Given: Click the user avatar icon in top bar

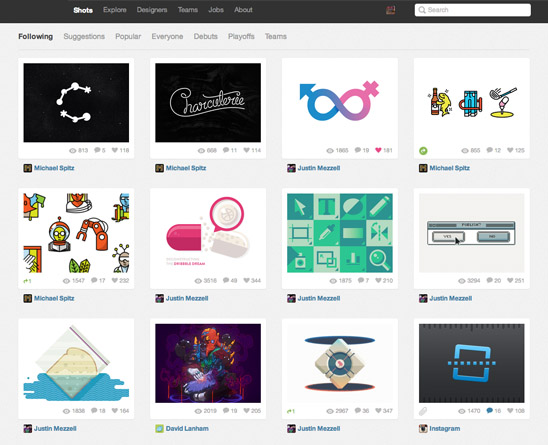Looking at the screenshot, I should point(390,10).
